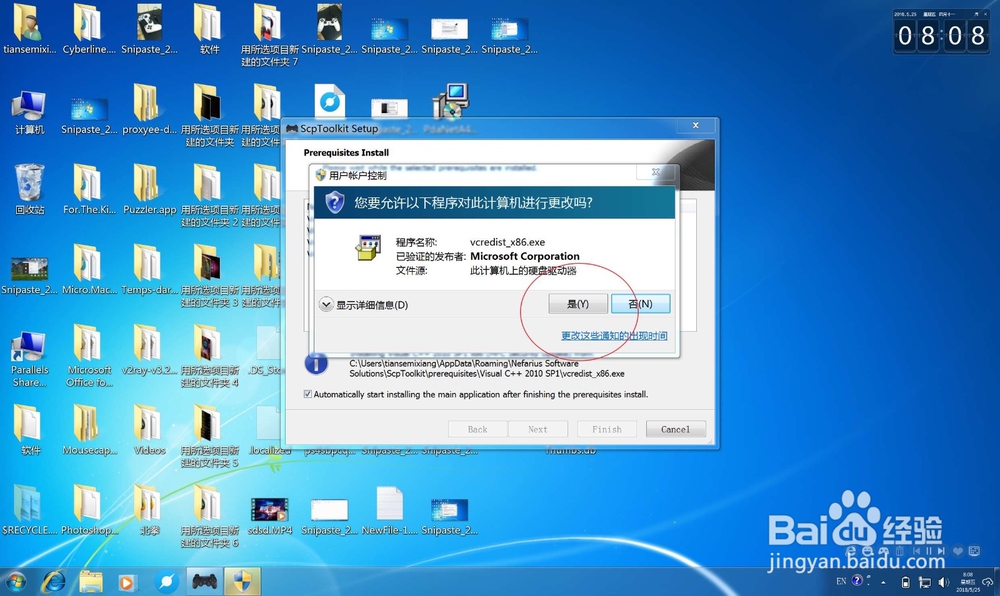Select the sdsd.MP4 video file
Viewport: 1000px width, 596px height.
pyautogui.click(x=270, y=515)
